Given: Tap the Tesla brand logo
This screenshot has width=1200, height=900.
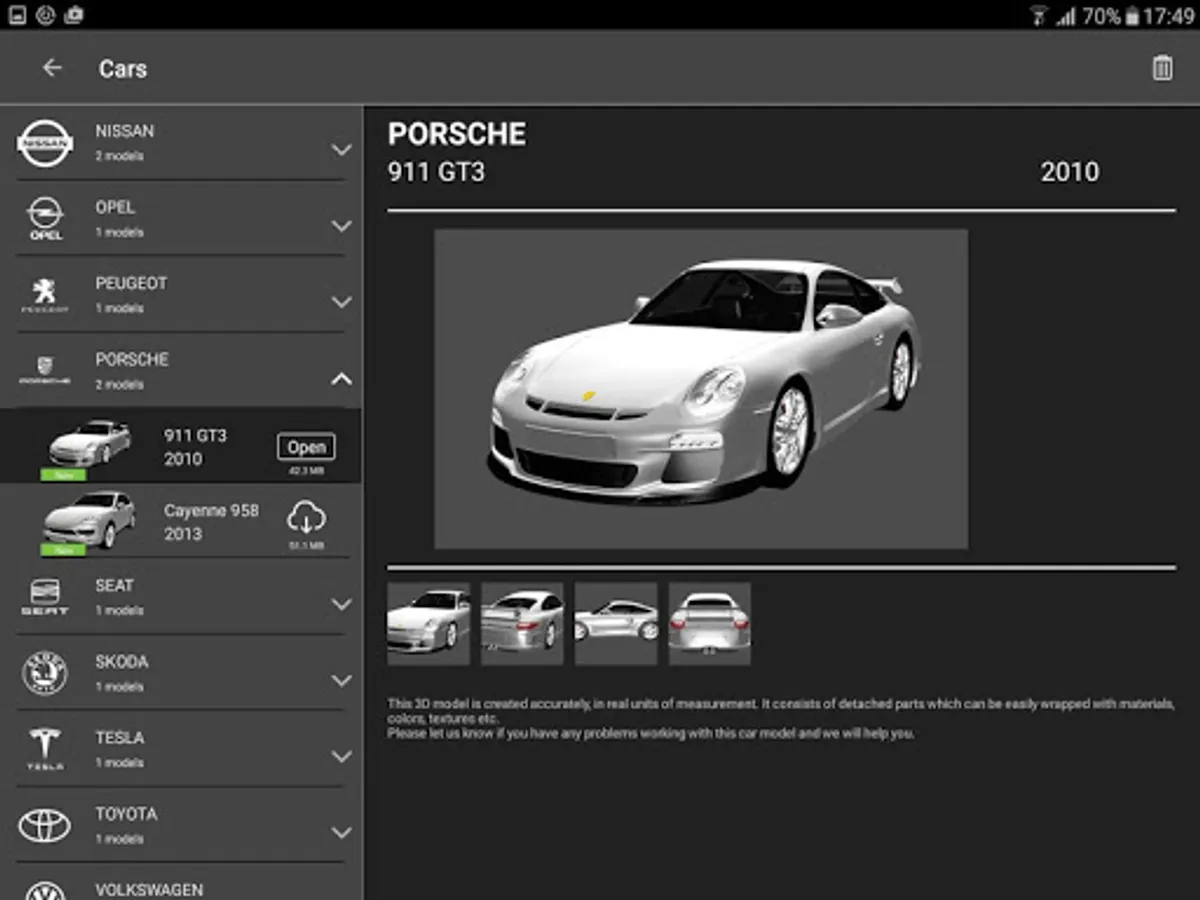Looking at the screenshot, I should click(45, 749).
